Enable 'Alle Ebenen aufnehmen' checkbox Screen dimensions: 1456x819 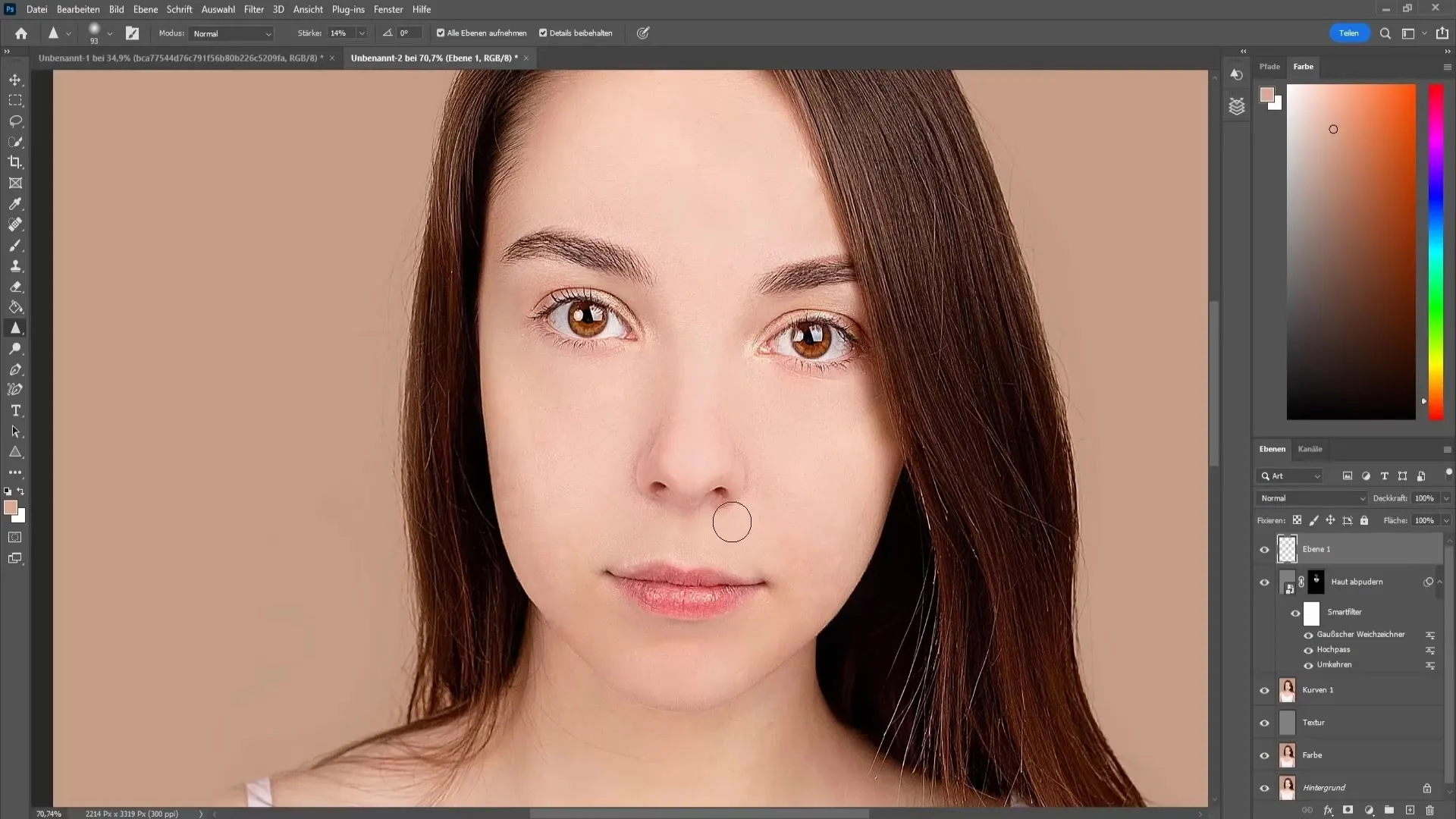click(441, 33)
